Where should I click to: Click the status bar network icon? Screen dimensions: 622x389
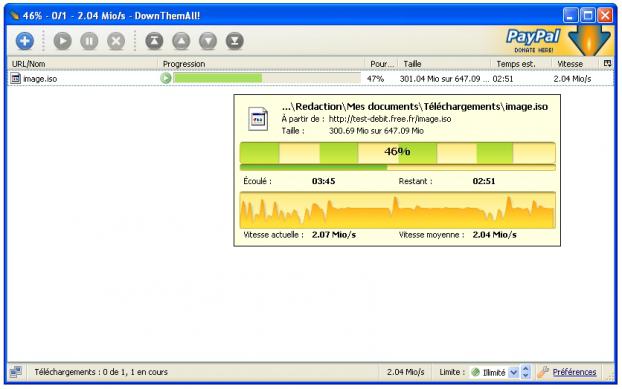[16, 372]
